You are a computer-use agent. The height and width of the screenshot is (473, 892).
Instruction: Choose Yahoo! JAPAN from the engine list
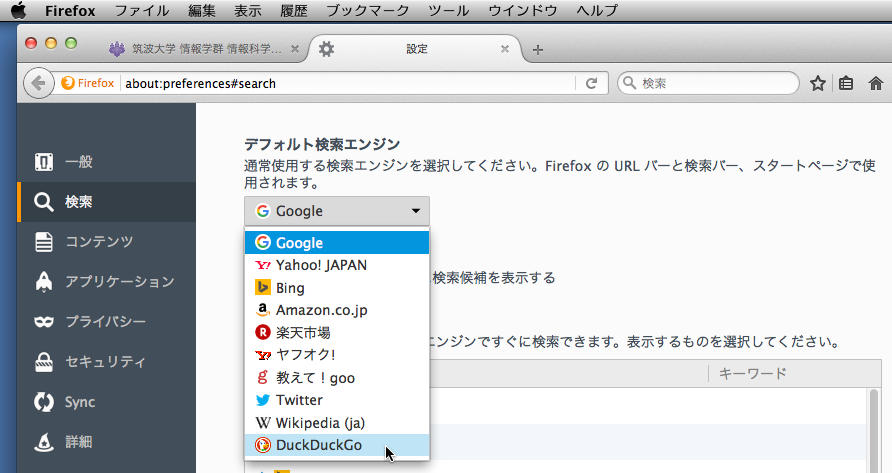click(x=337, y=265)
